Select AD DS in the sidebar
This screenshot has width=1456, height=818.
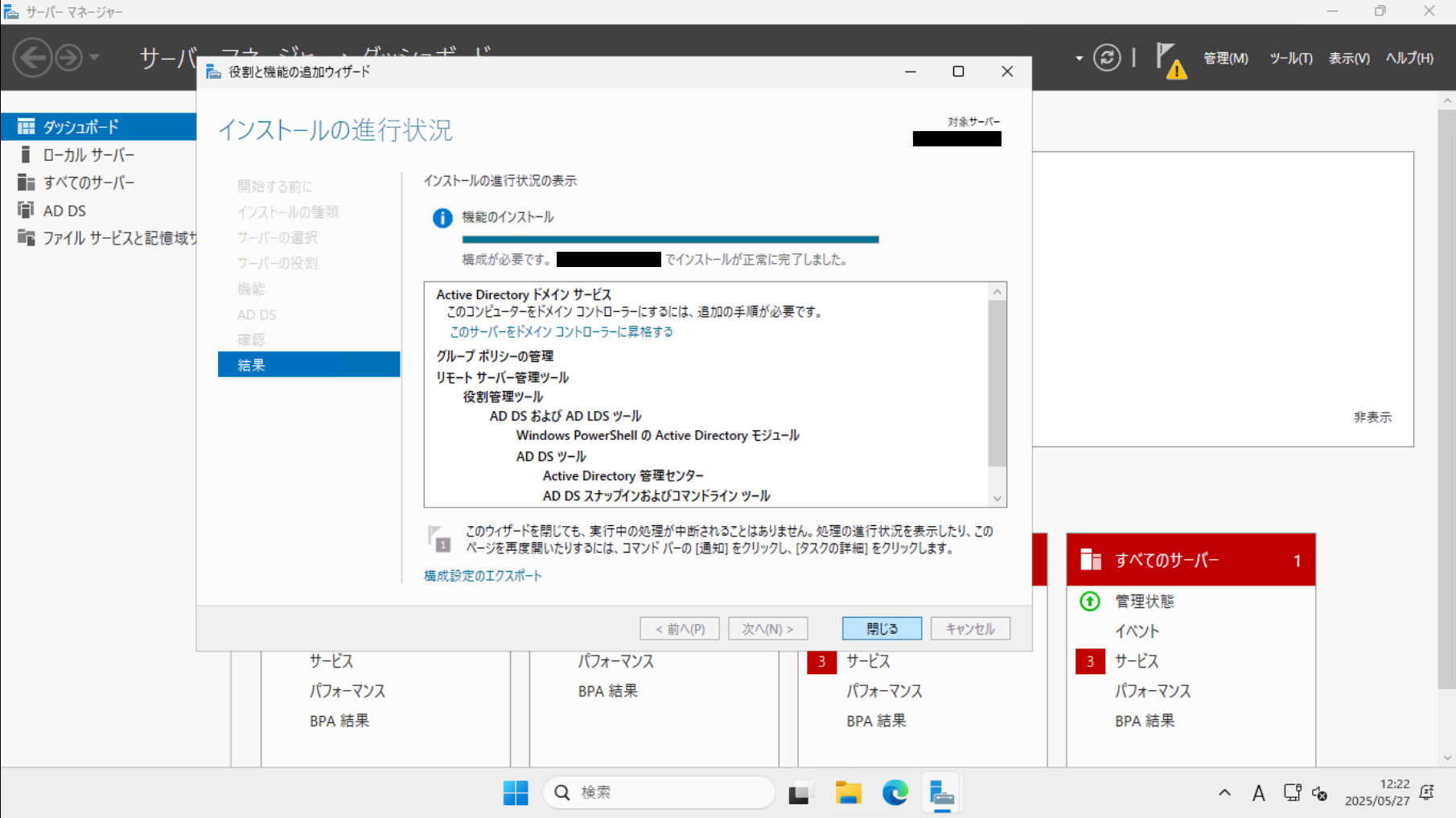[98, 211]
